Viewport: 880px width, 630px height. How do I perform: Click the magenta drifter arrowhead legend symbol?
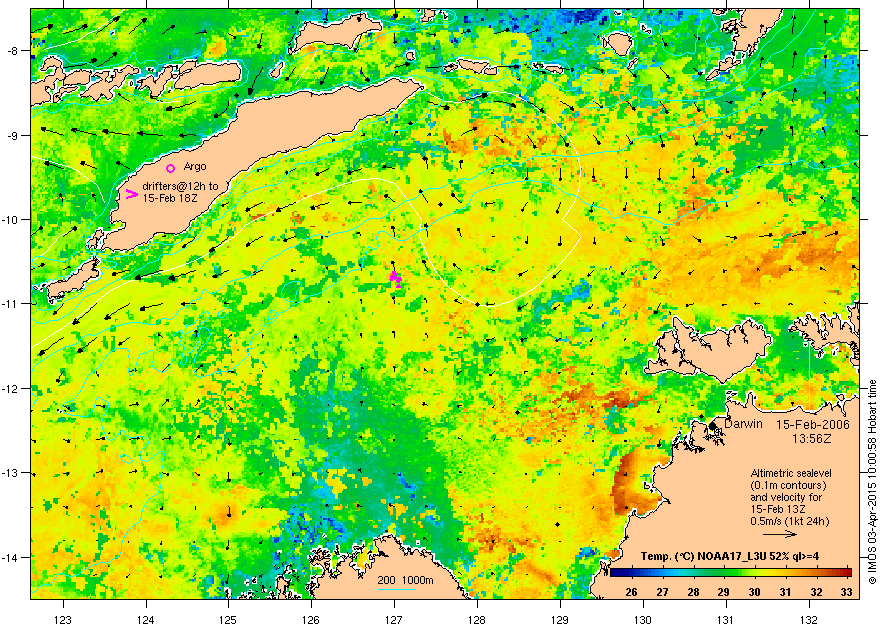[x=132, y=194]
